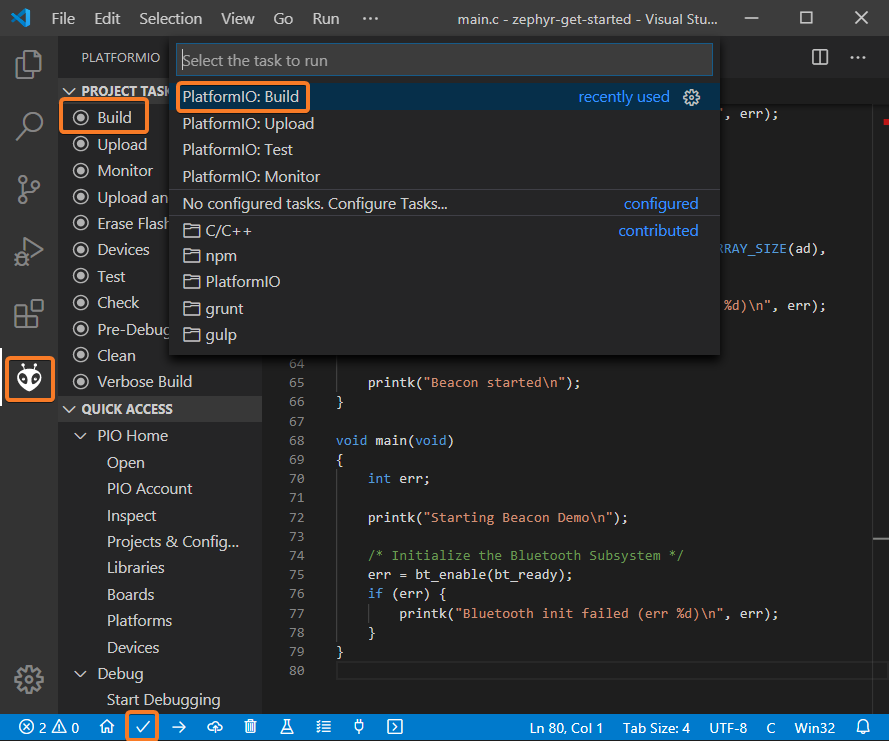Click Ln 80, Col 1 in status bar

point(565,727)
